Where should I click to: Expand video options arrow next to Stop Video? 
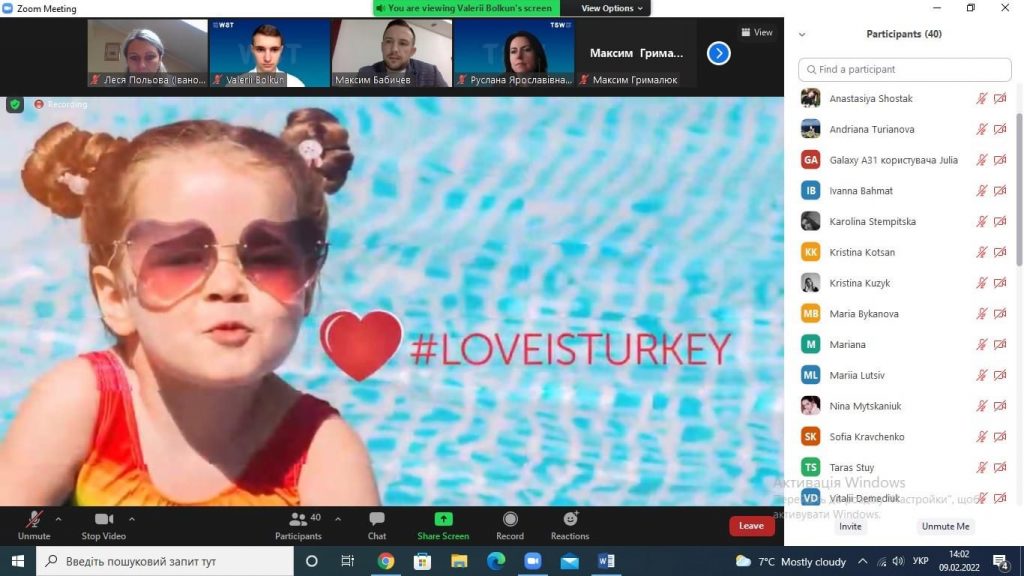click(x=132, y=519)
